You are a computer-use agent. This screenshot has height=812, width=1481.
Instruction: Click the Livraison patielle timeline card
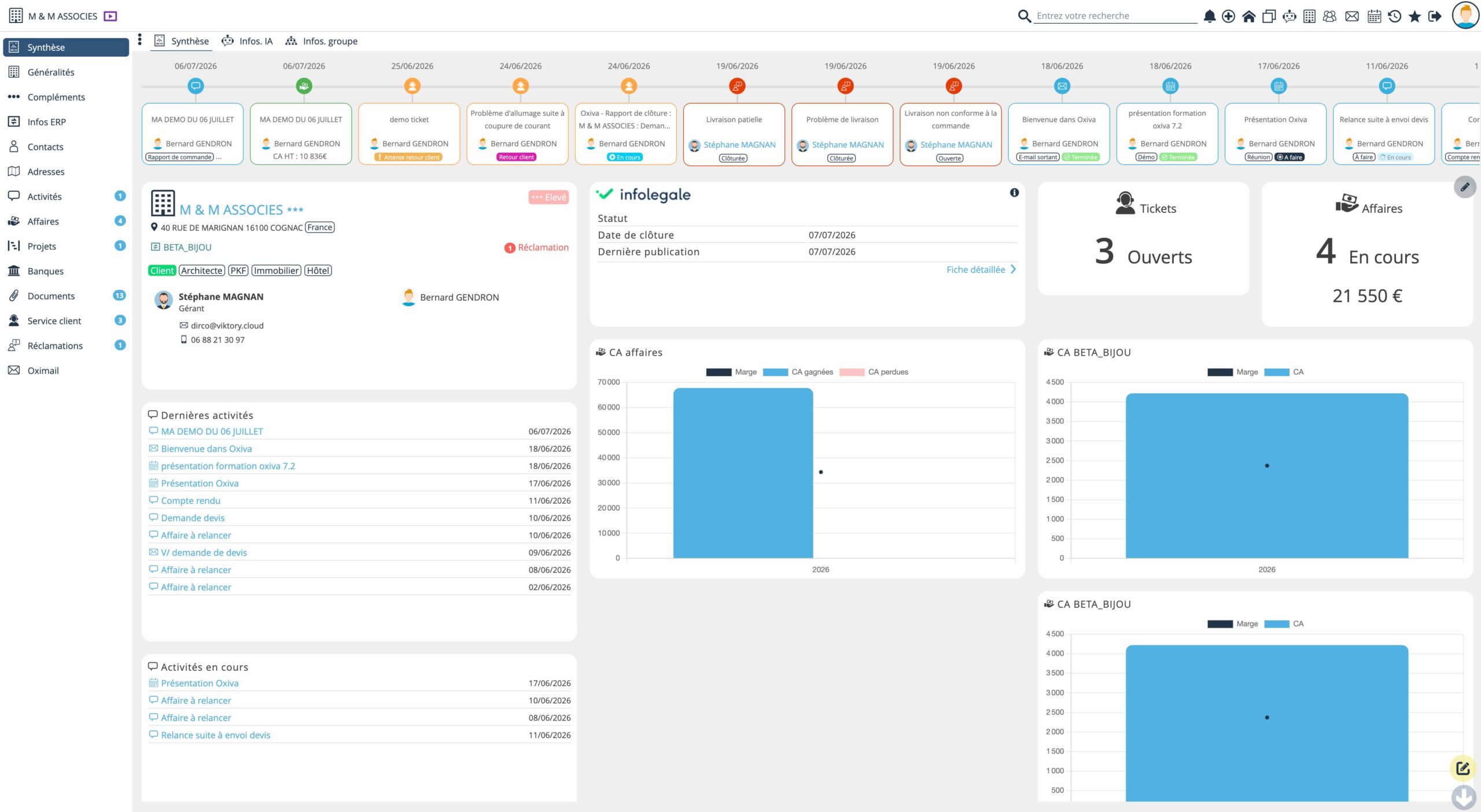pos(734,135)
